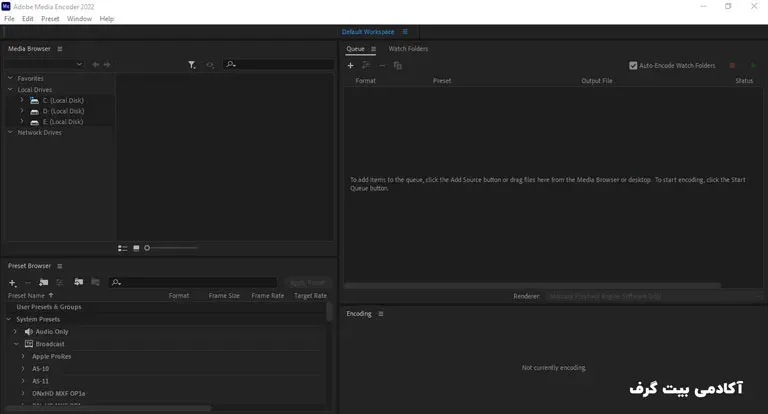Image resolution: width=768 pixels, height=414 pixels.
Task: Toggle Auto-Encode Watch Folders checkbox
Action: [633, 65]
